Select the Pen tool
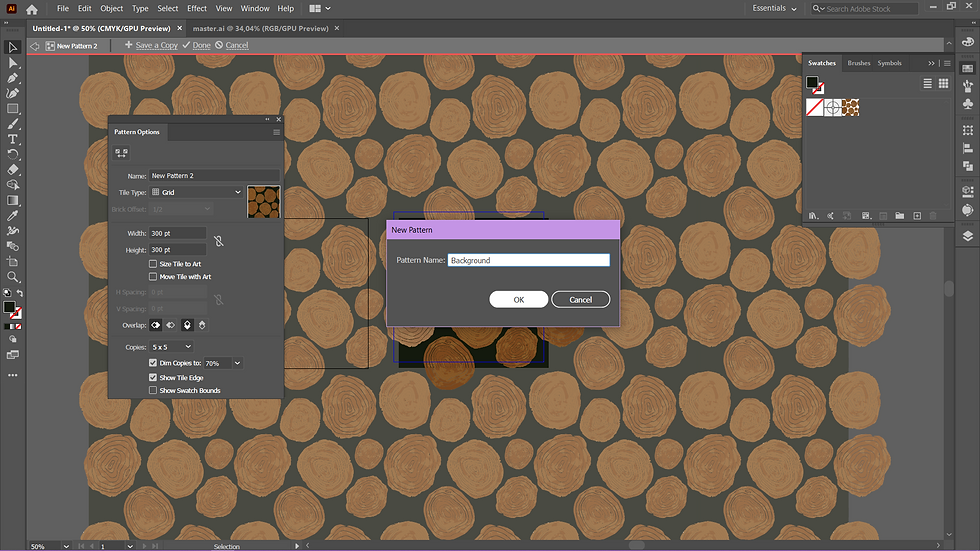980x551 pixels. pos(12,78)
